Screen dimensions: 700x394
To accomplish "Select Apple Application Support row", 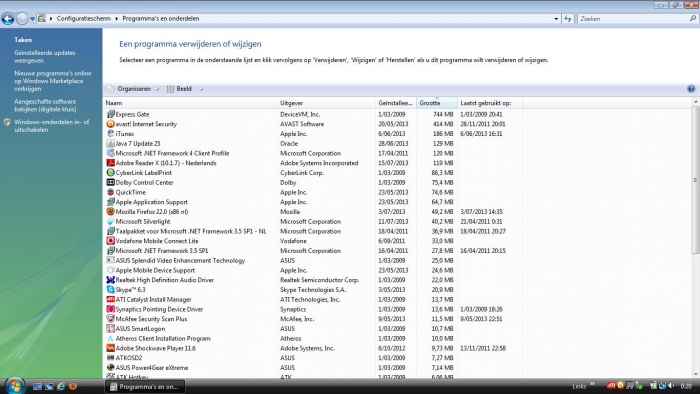I will click(x=312, y=202).
